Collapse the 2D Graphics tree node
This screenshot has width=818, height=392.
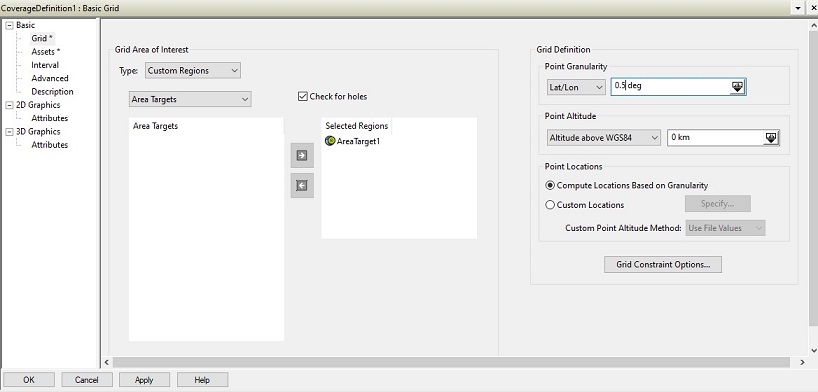click(x=9, y=105)
